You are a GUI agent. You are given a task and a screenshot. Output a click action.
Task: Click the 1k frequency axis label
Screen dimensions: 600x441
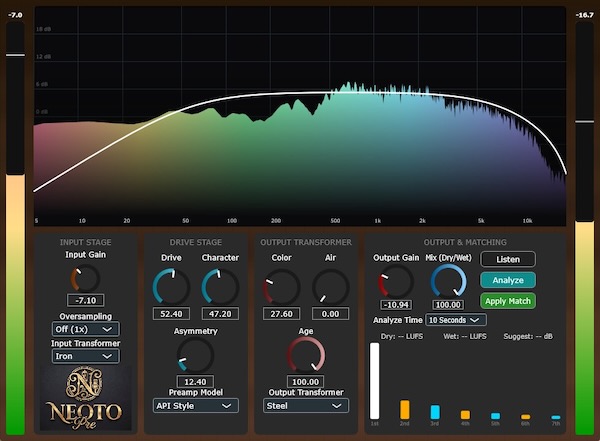click(x=378, y=221)
